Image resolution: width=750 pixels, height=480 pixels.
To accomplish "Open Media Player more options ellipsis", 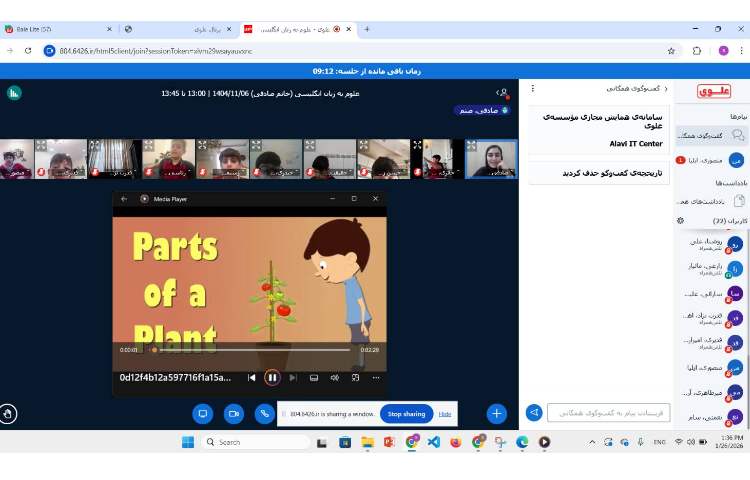I will click(x=376, y=378).
